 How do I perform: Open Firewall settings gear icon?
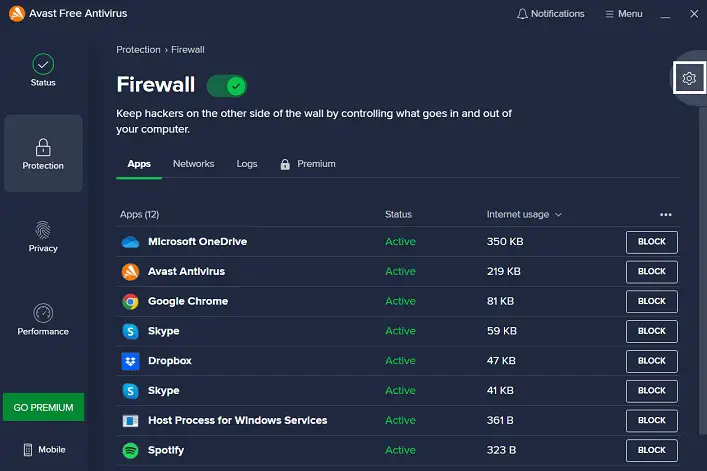689,78
